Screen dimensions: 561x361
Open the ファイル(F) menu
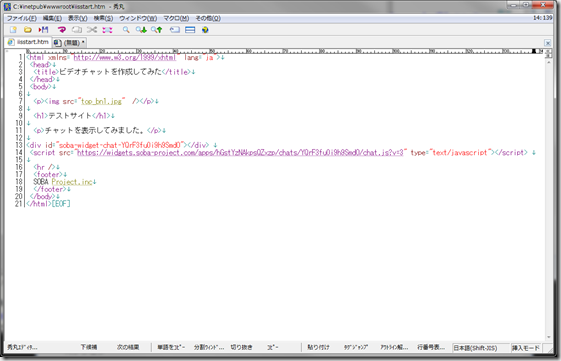point(22,18)
